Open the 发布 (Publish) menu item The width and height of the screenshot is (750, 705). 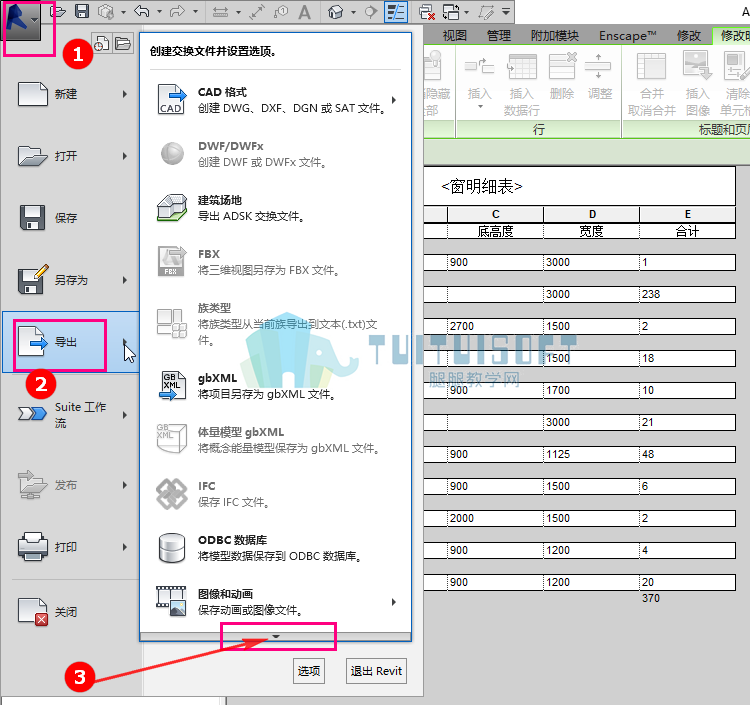[71, 485]
